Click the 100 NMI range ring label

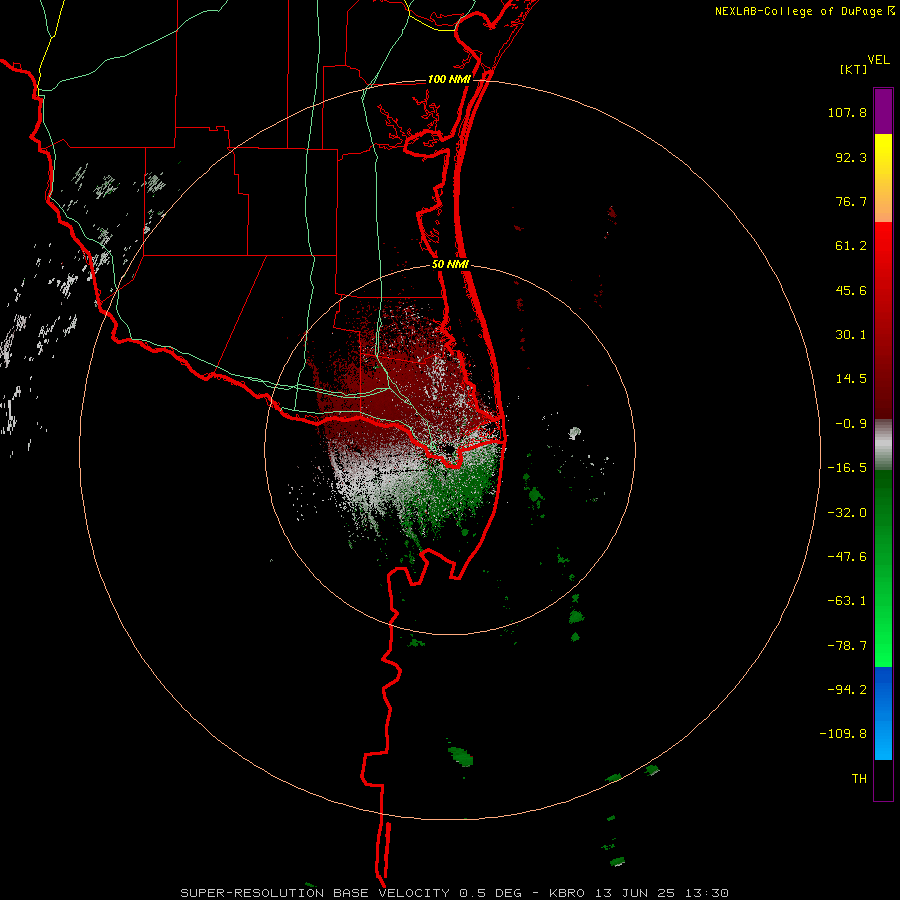449,79
